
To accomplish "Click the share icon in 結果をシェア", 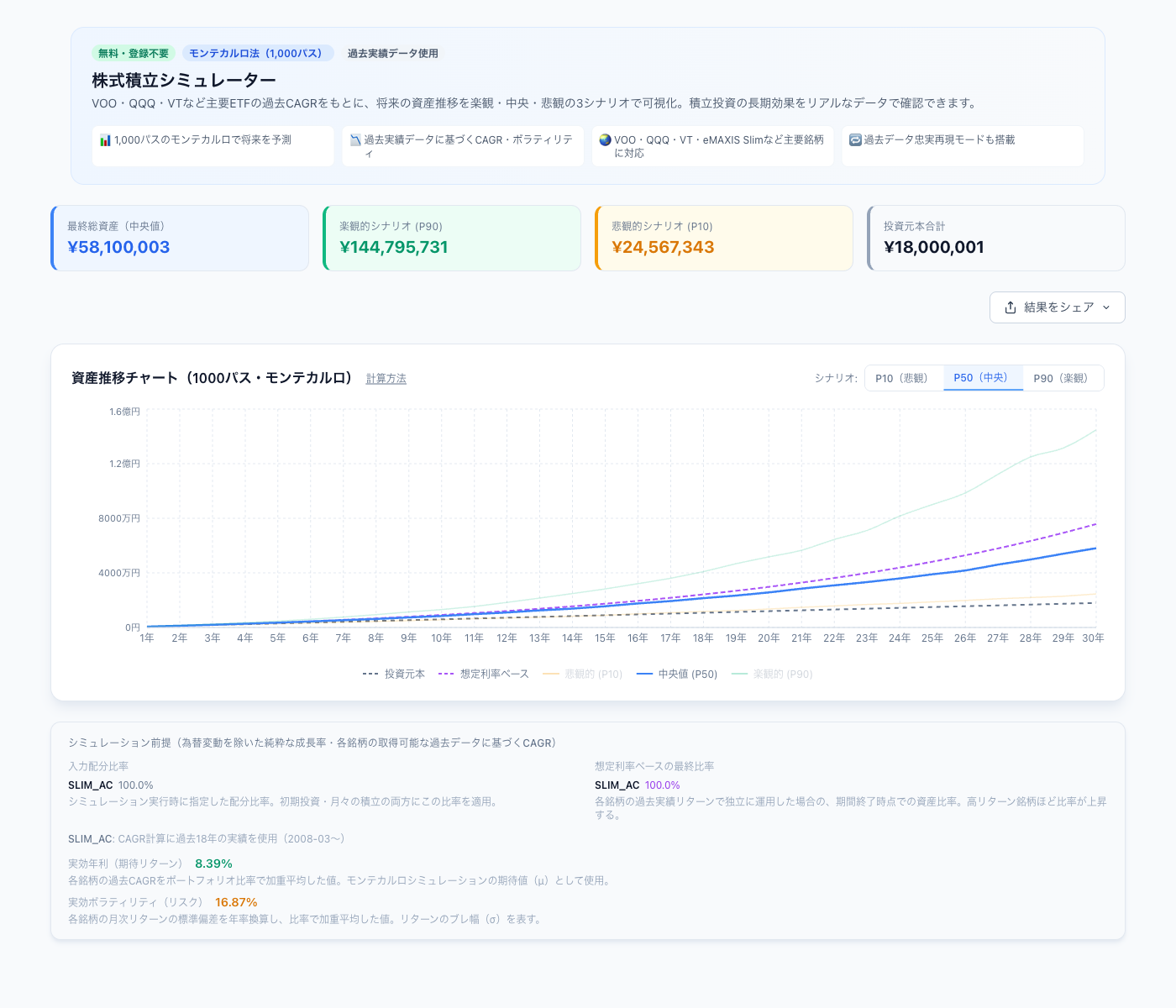I will 1011,307.
